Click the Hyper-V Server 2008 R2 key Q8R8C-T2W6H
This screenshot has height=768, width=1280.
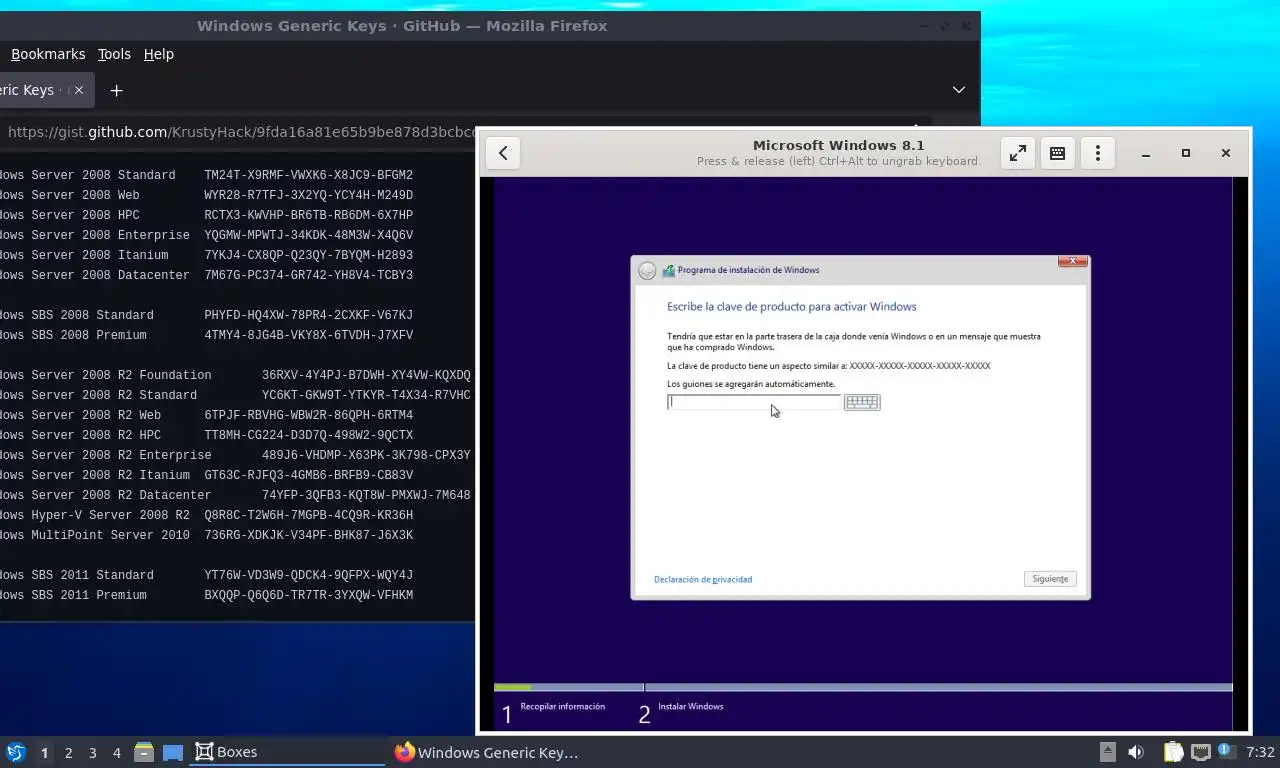click(x=309, y=515)
